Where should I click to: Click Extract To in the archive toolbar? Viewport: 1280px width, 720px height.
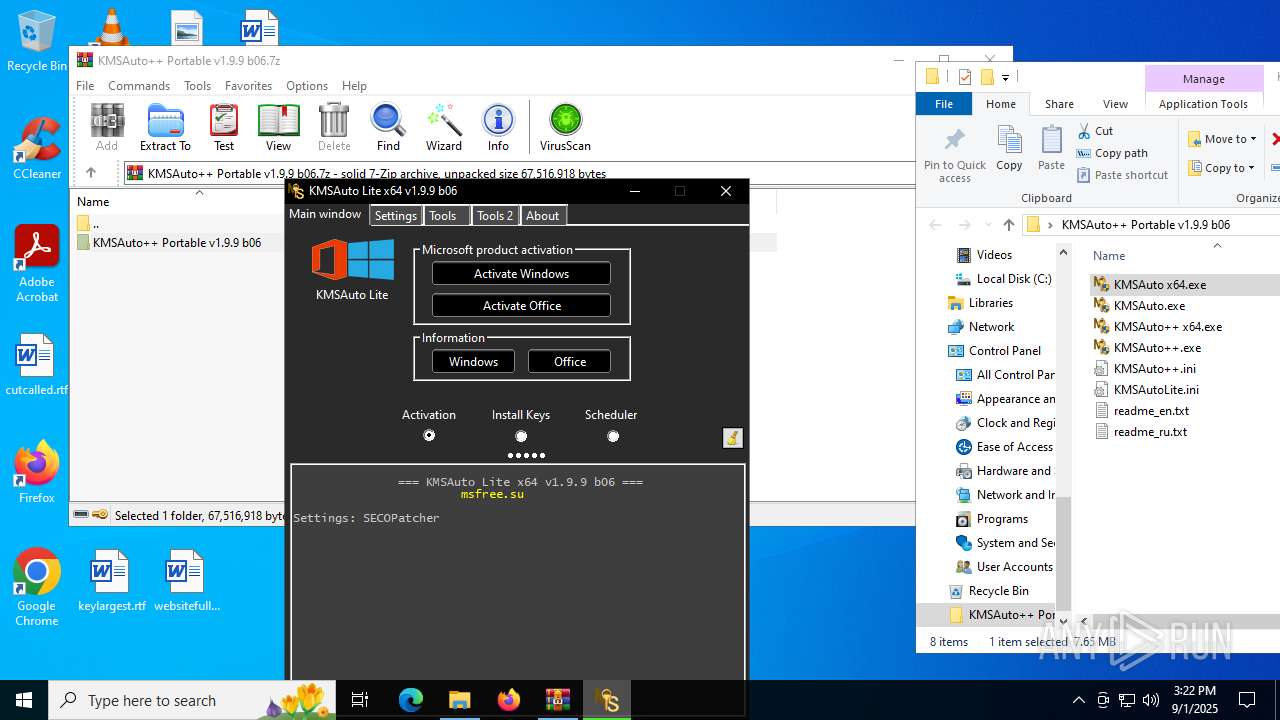[165, 127]
